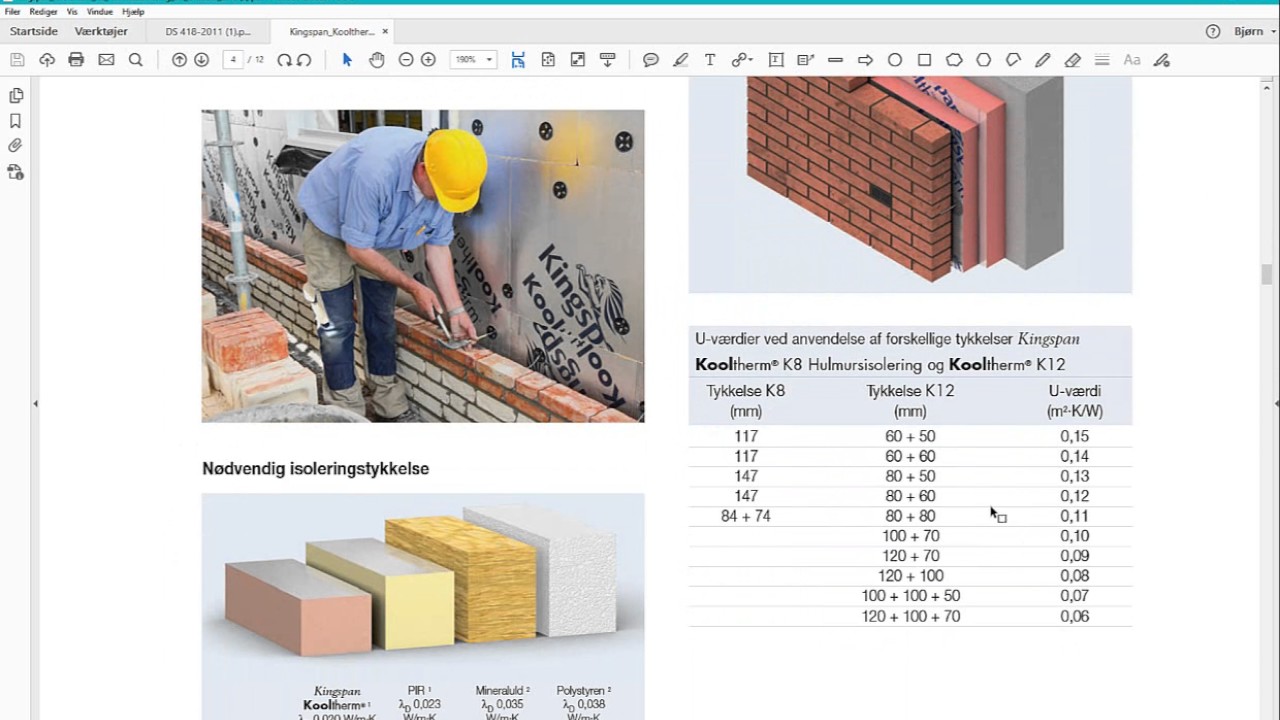Open the Vindue menu
Viewport: 1280px width, 720px height.
point(99,12)
